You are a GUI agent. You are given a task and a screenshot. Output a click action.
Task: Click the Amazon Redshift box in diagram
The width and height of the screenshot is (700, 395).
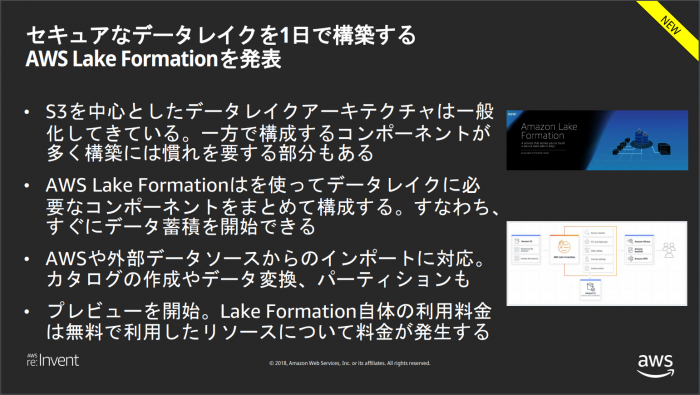click(x=640, y=250)
